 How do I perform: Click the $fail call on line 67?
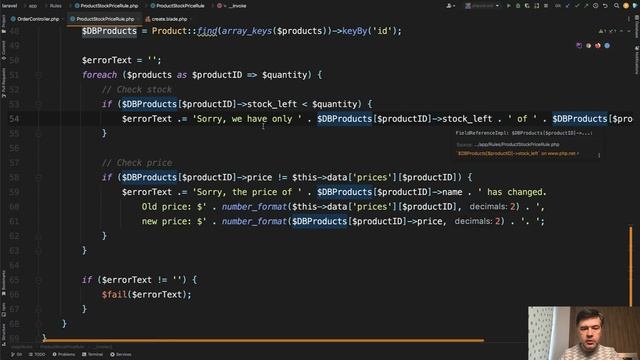[114, 294]
